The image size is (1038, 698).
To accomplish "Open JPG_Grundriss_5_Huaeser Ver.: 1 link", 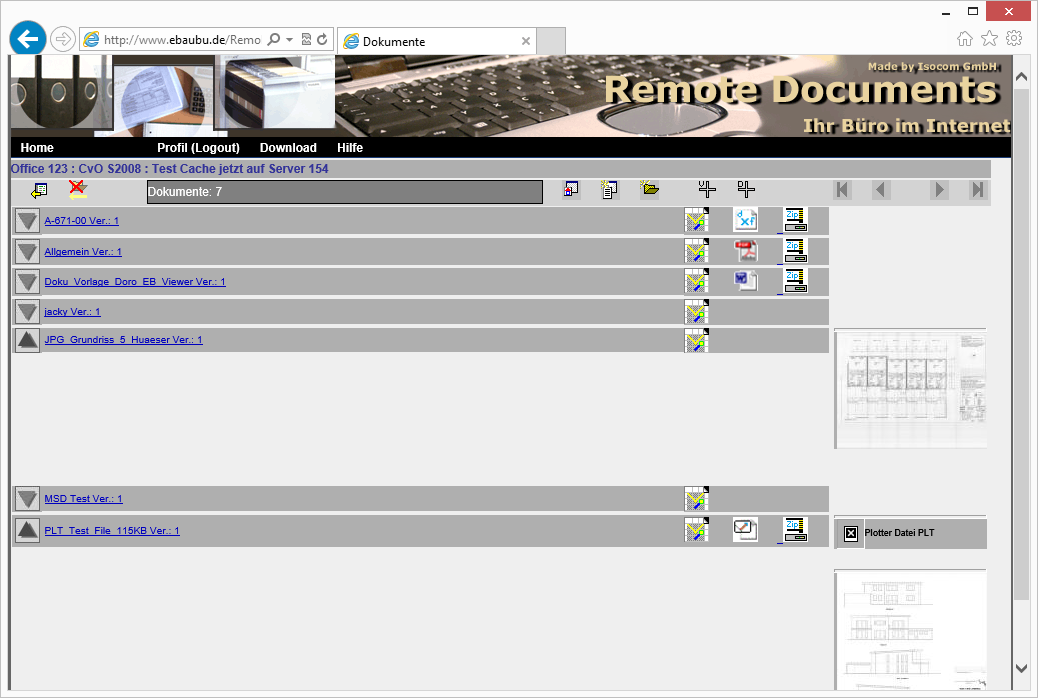I will pos(123,340).
